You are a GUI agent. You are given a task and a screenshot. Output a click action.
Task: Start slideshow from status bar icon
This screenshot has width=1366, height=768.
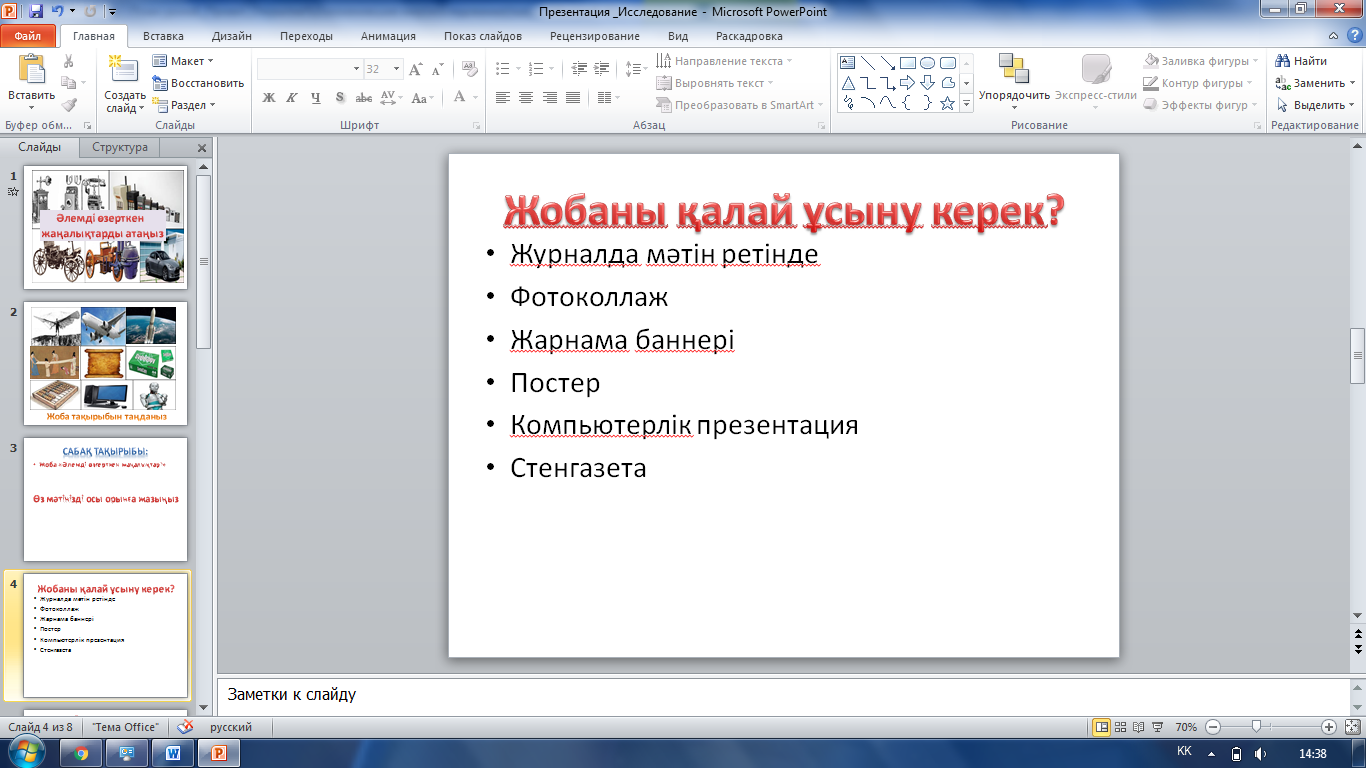pyautogui.click(x=1158, y=727)
